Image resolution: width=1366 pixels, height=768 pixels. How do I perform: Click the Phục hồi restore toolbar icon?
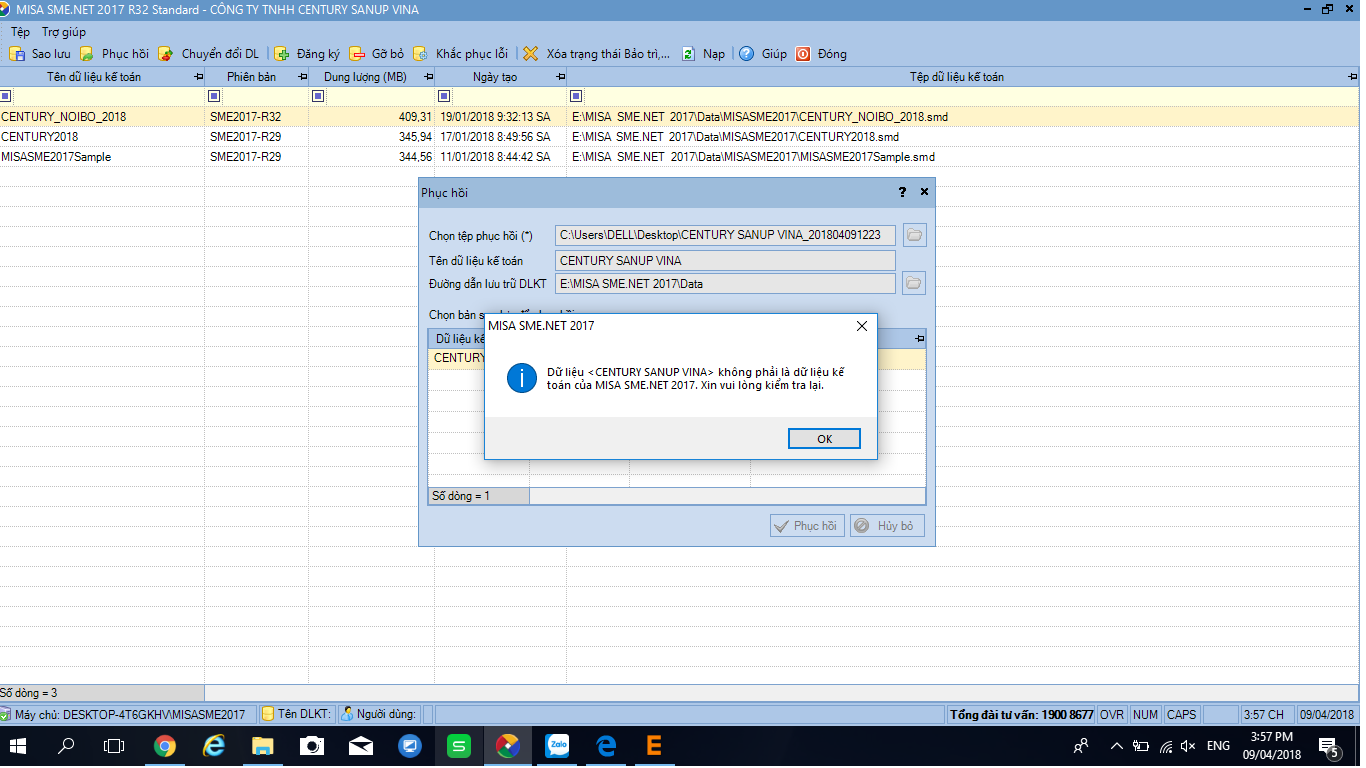point(87,54)
